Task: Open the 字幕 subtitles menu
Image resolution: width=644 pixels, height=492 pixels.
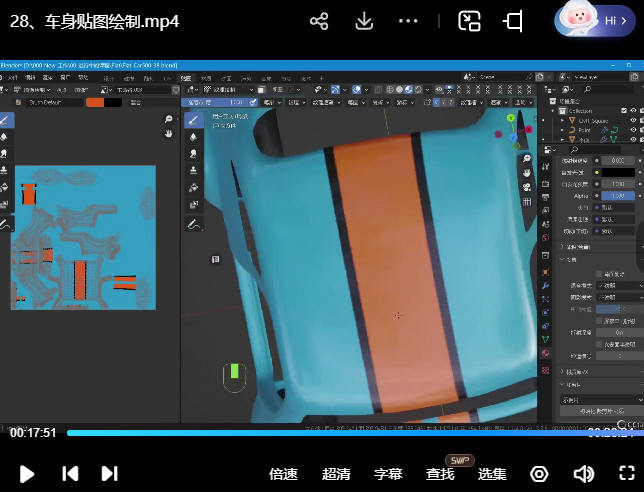Action: (388, 474)
